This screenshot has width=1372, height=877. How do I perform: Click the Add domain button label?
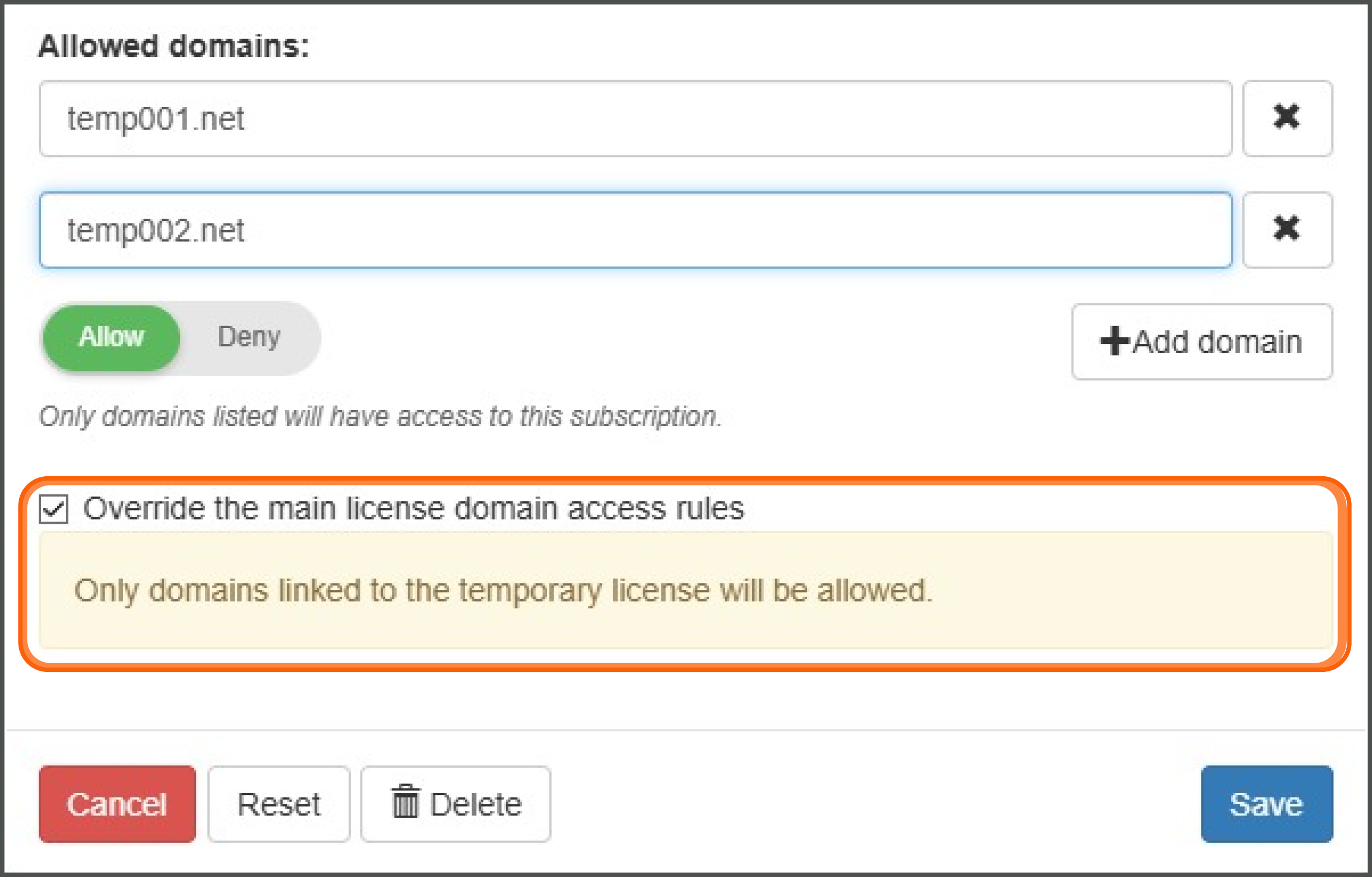coord(1218,342)
